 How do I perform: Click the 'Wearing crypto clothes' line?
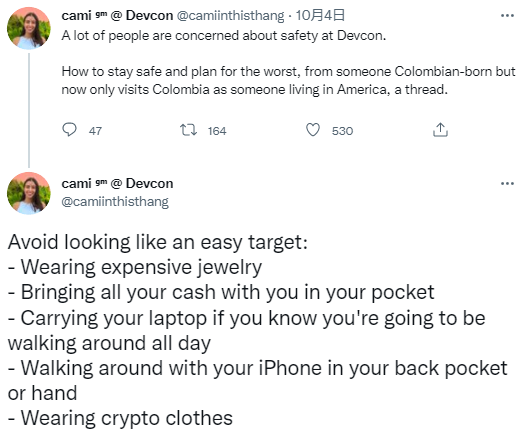120,418
